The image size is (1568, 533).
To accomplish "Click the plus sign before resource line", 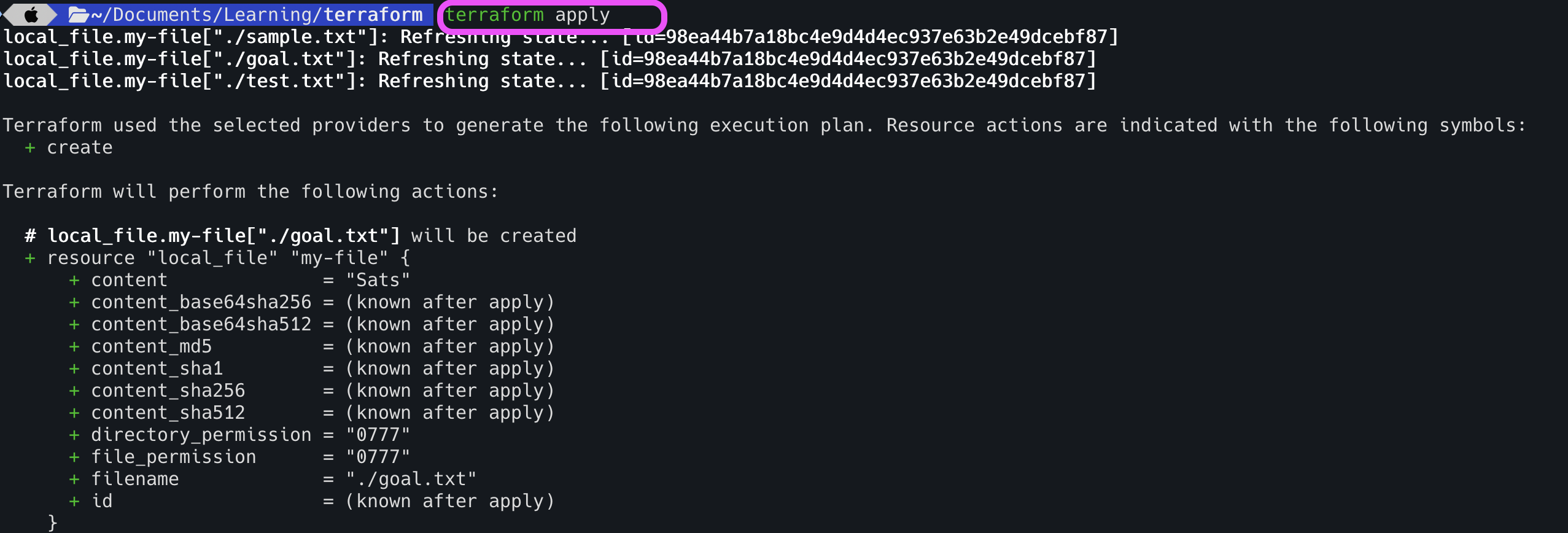I will 29,258.
